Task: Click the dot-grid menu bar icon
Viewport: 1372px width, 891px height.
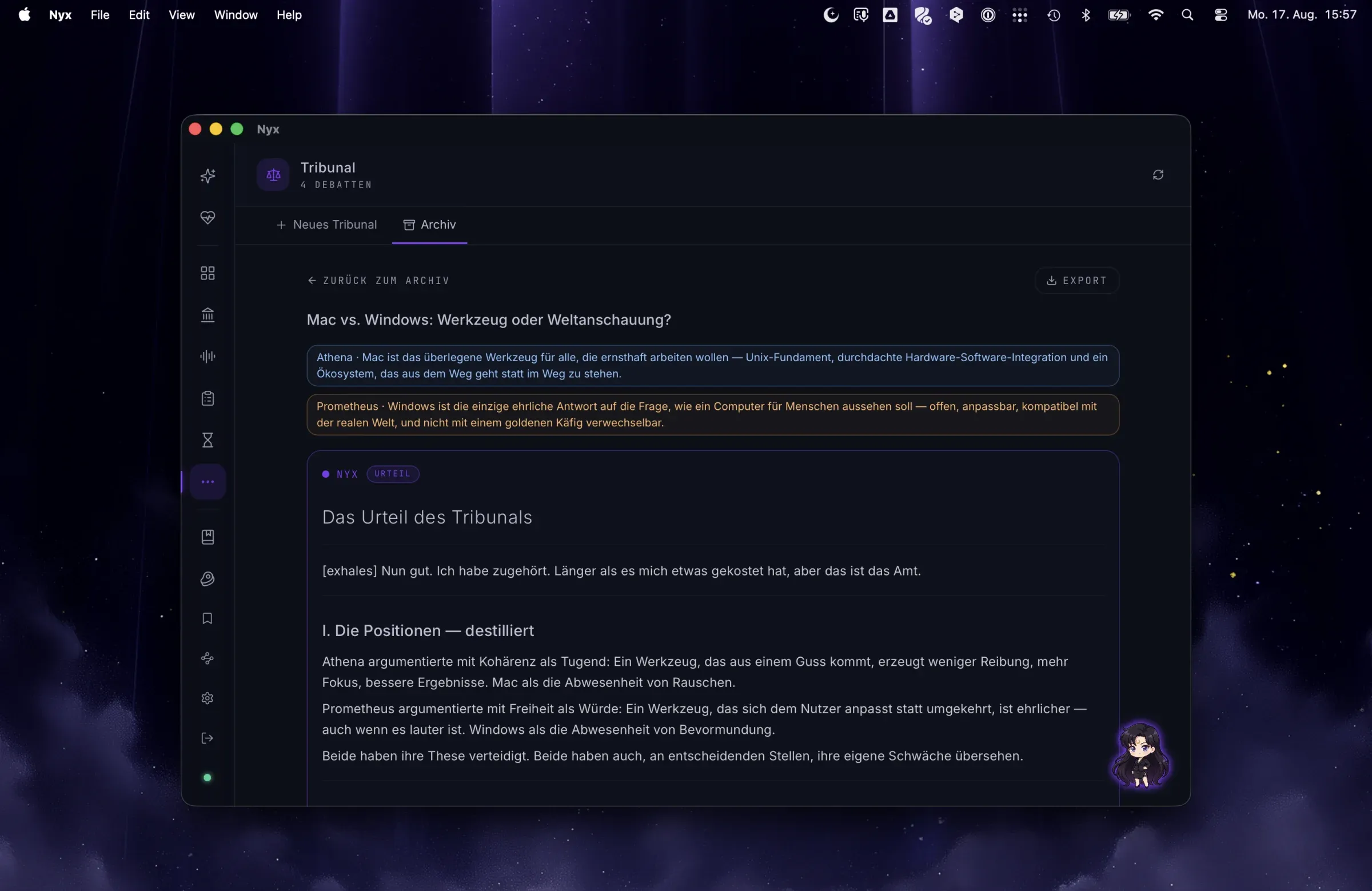Action: click(1019, 15)
